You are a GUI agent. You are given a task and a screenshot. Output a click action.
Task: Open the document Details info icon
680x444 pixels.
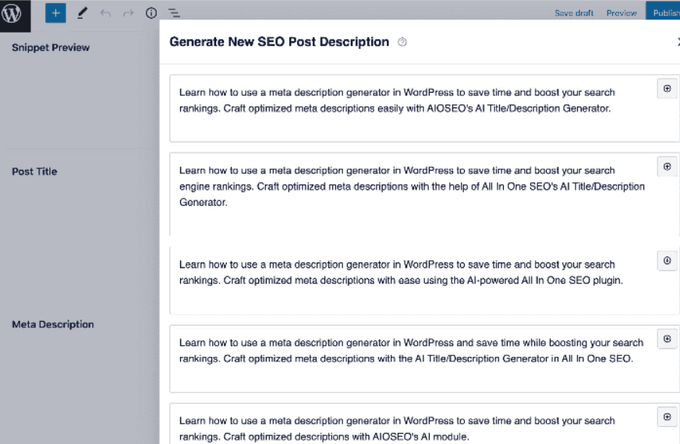tap(151, 14)
